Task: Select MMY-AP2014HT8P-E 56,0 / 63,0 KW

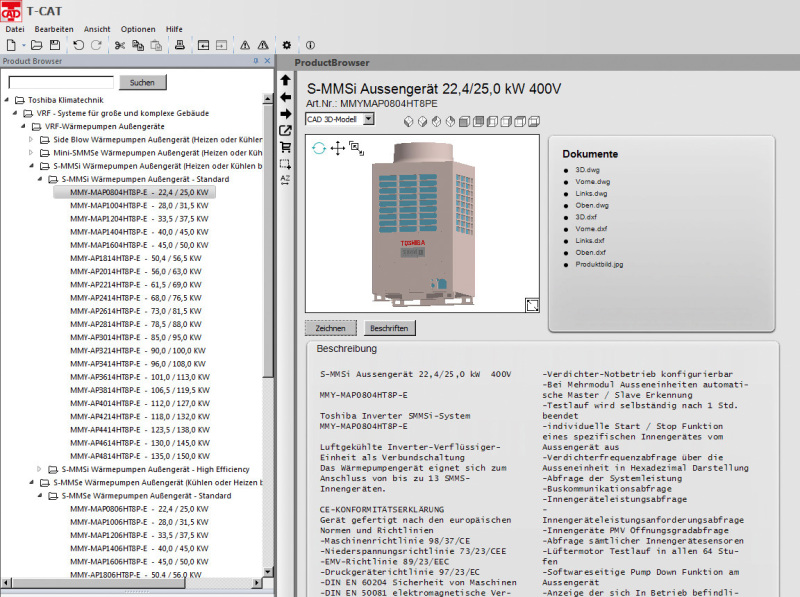Action: [x=136, y=271]
